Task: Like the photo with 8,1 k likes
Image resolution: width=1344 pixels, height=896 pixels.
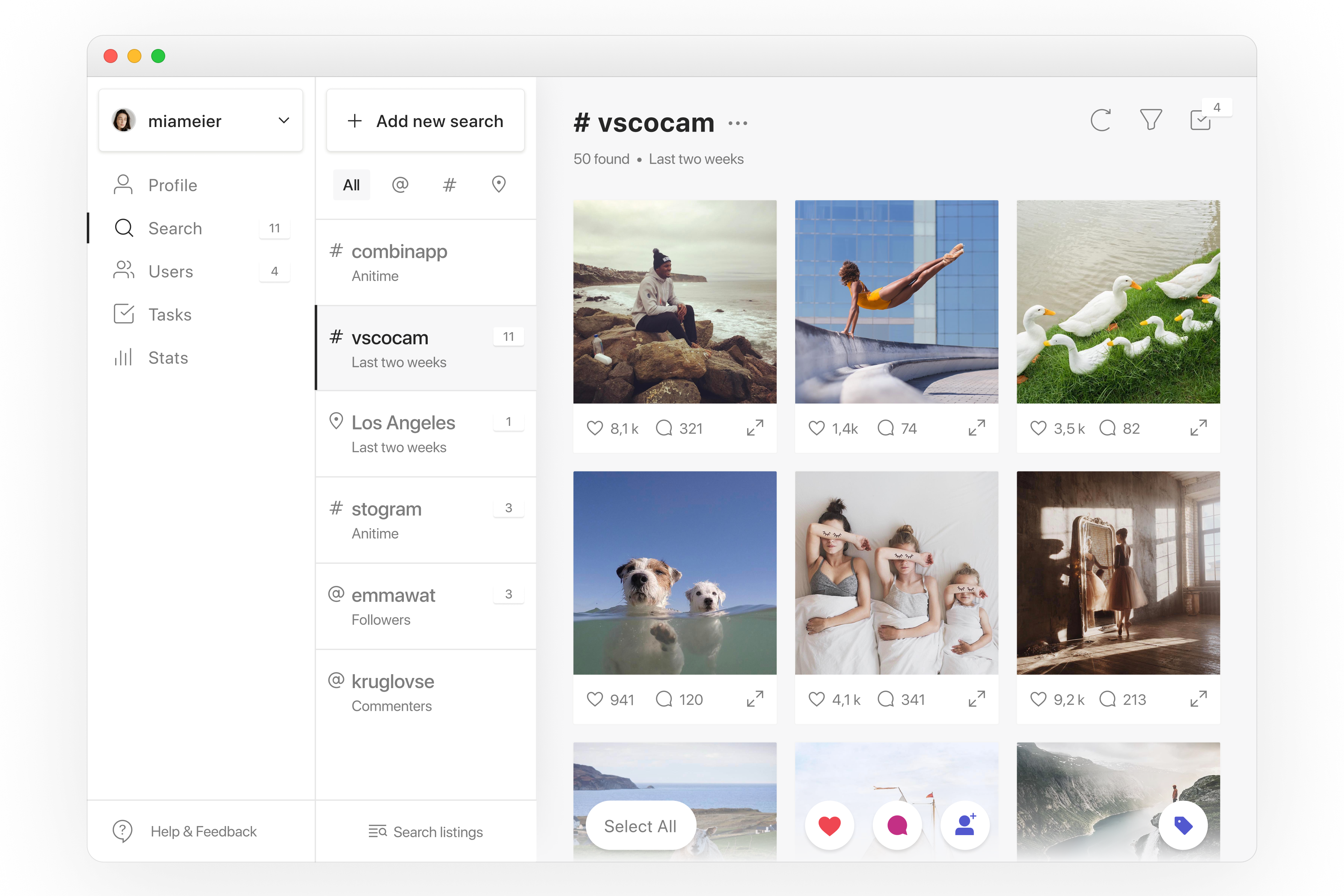Action: (595, 428)
